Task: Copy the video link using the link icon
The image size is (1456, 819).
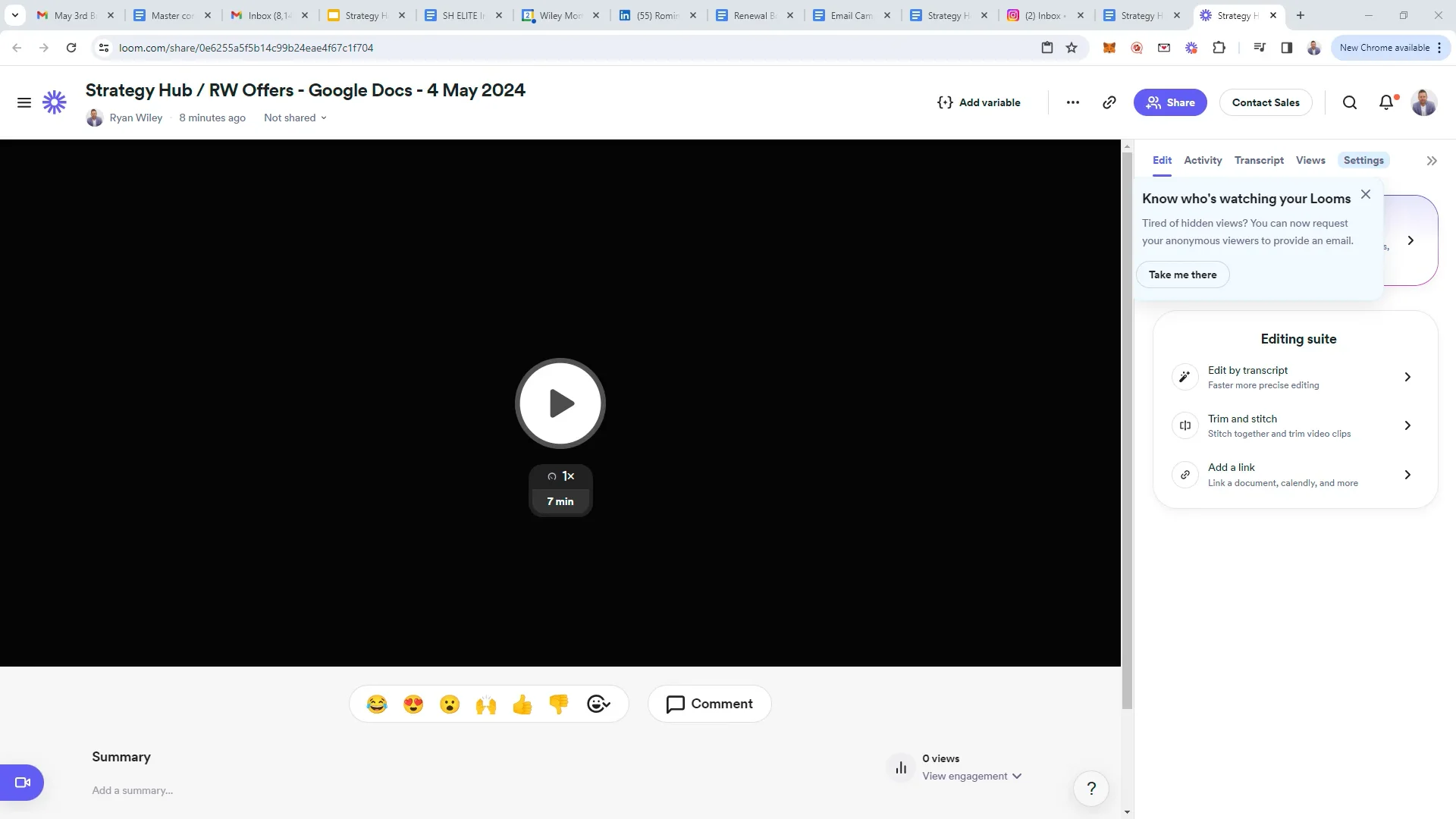Action: 1109,102
